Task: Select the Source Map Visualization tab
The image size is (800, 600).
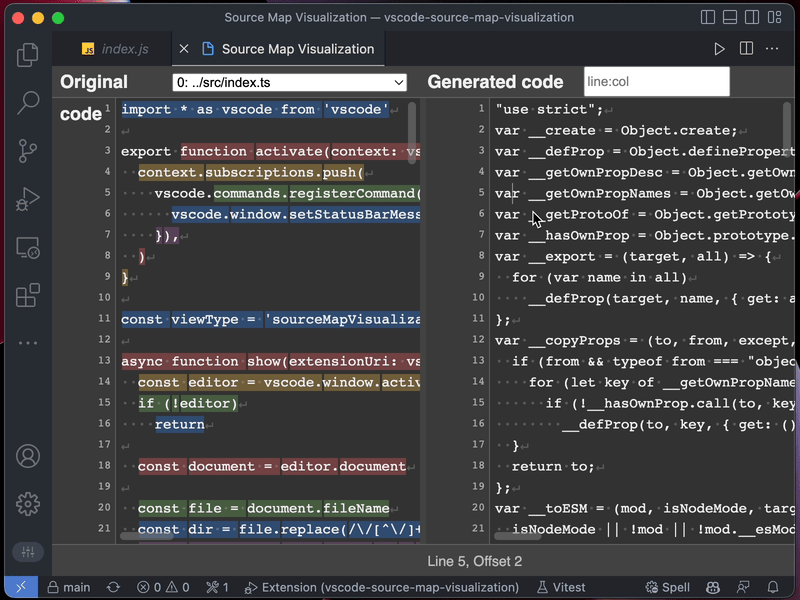Action: (x=289, y=49)
